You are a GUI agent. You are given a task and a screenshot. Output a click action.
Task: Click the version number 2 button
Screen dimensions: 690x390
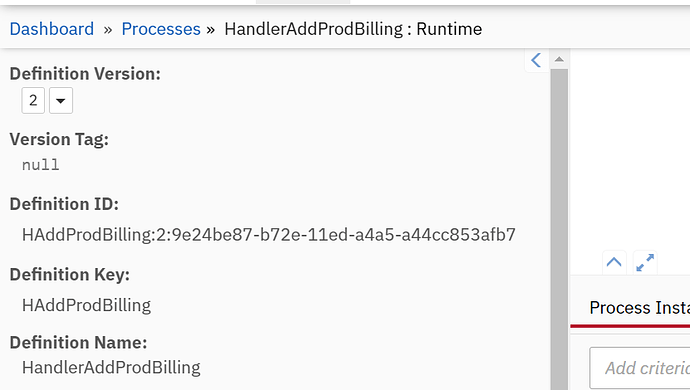point(33,100)
